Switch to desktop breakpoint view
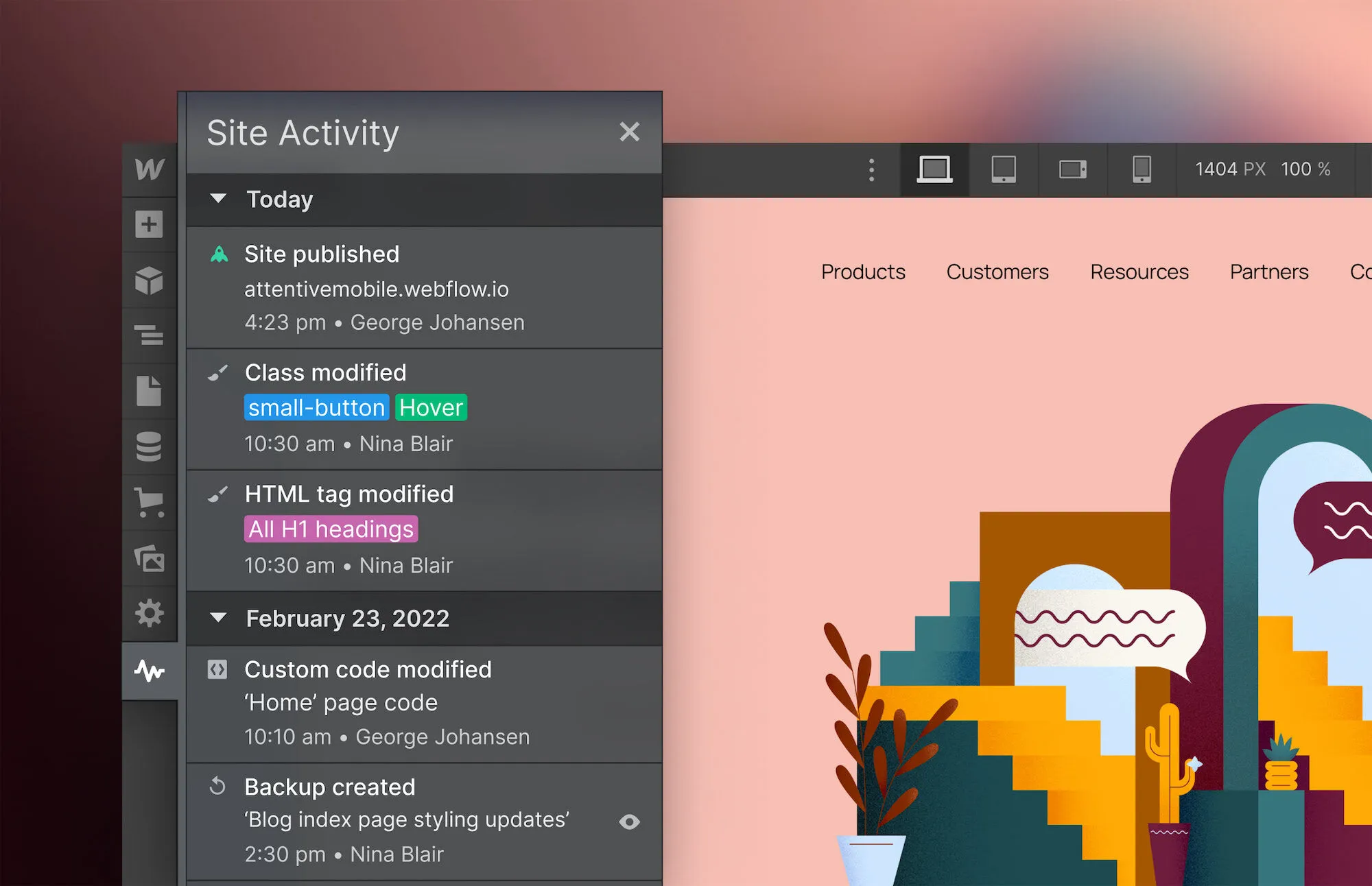 pyautogui.click(x=934, y=169)
